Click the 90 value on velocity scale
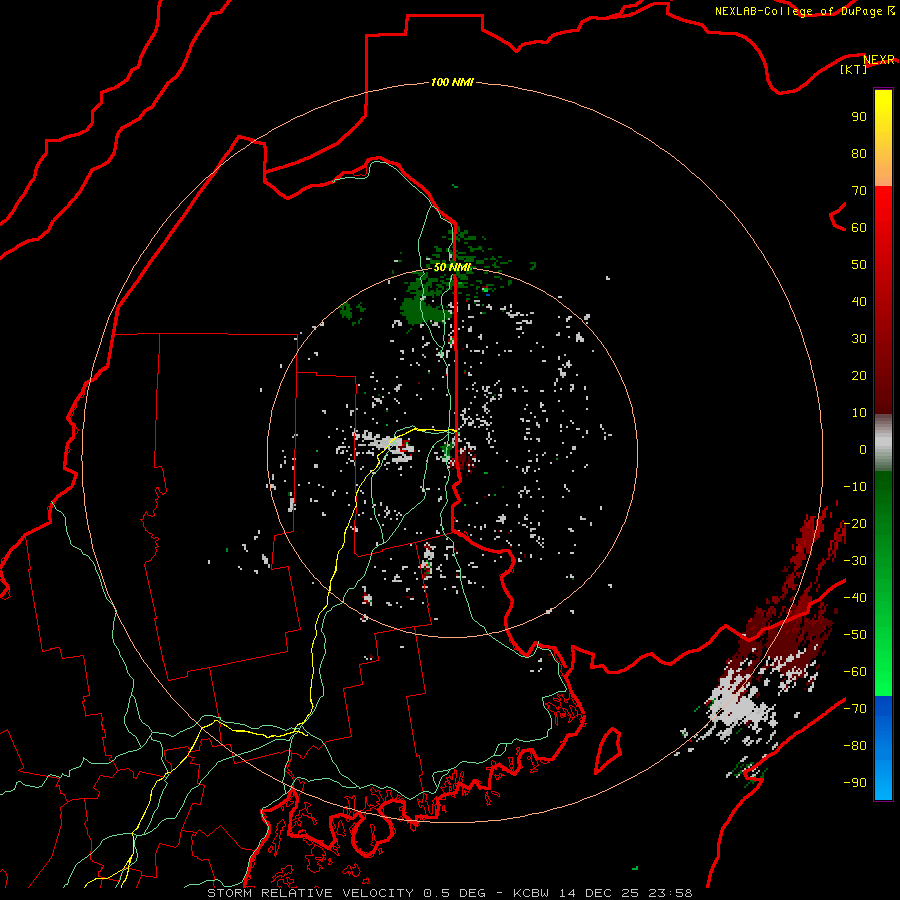This screenshot has width=900, height=900. [859, 117]
